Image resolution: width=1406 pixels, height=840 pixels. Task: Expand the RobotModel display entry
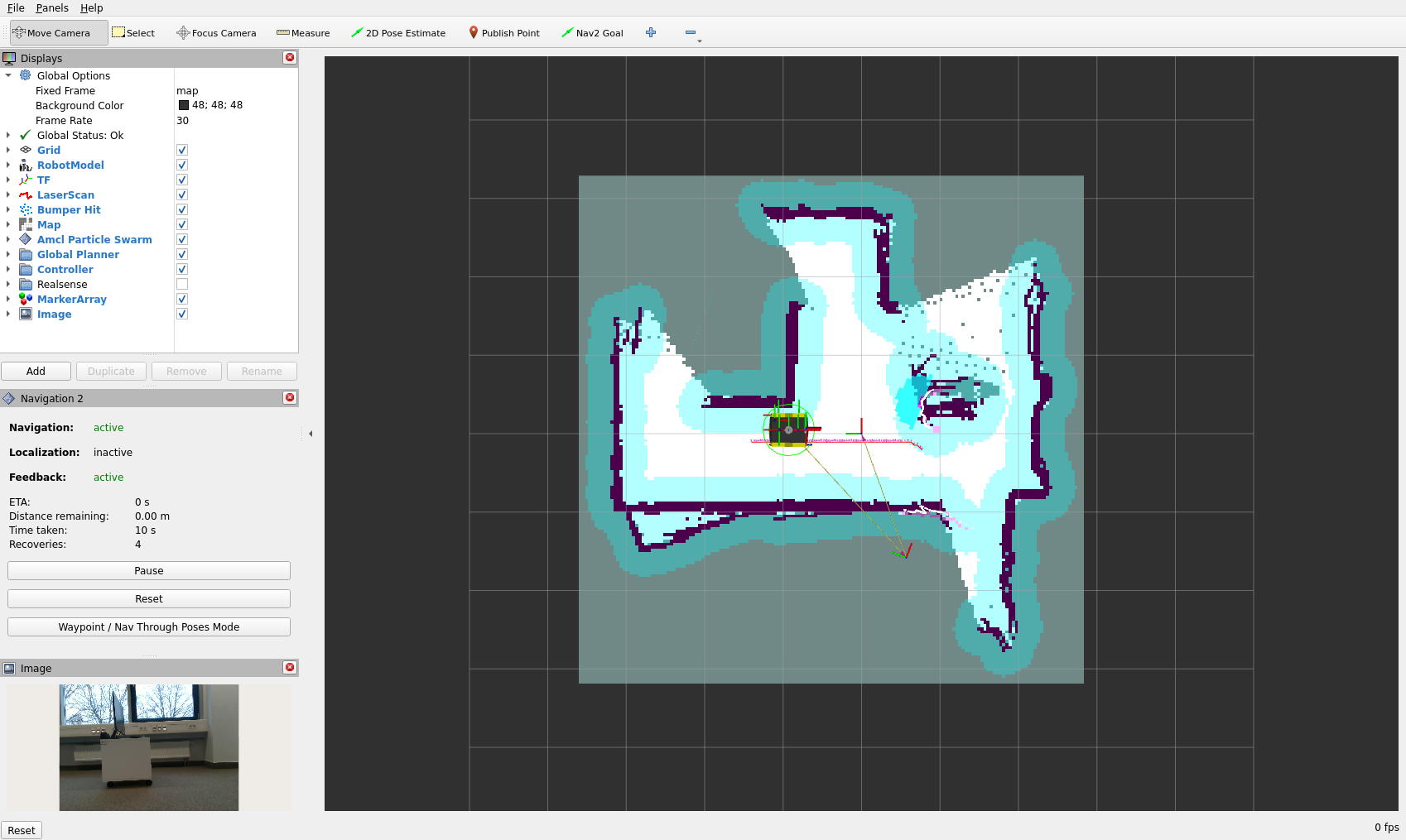pos(8,166)
